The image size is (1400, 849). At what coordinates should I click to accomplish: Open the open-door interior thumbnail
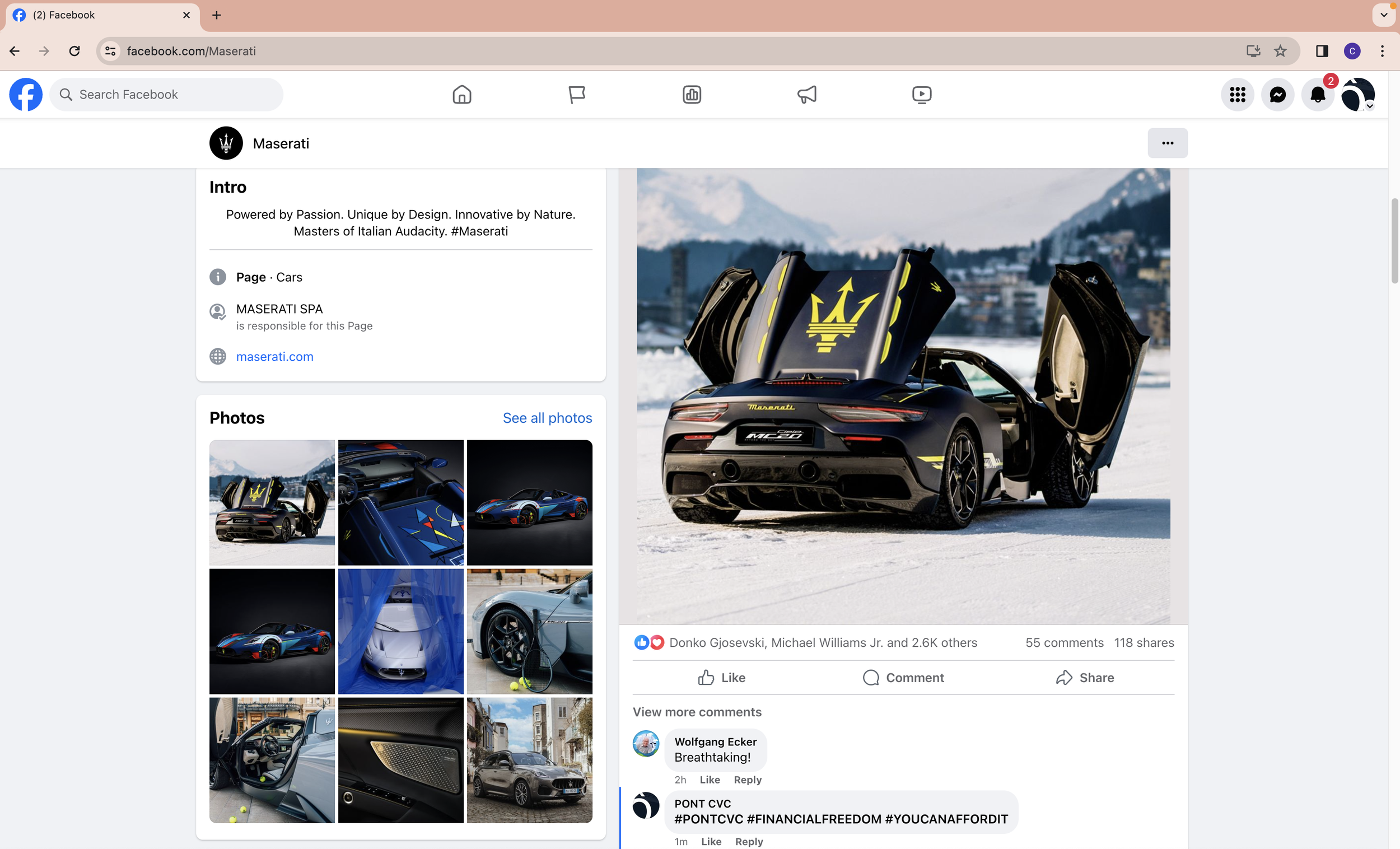272,761
